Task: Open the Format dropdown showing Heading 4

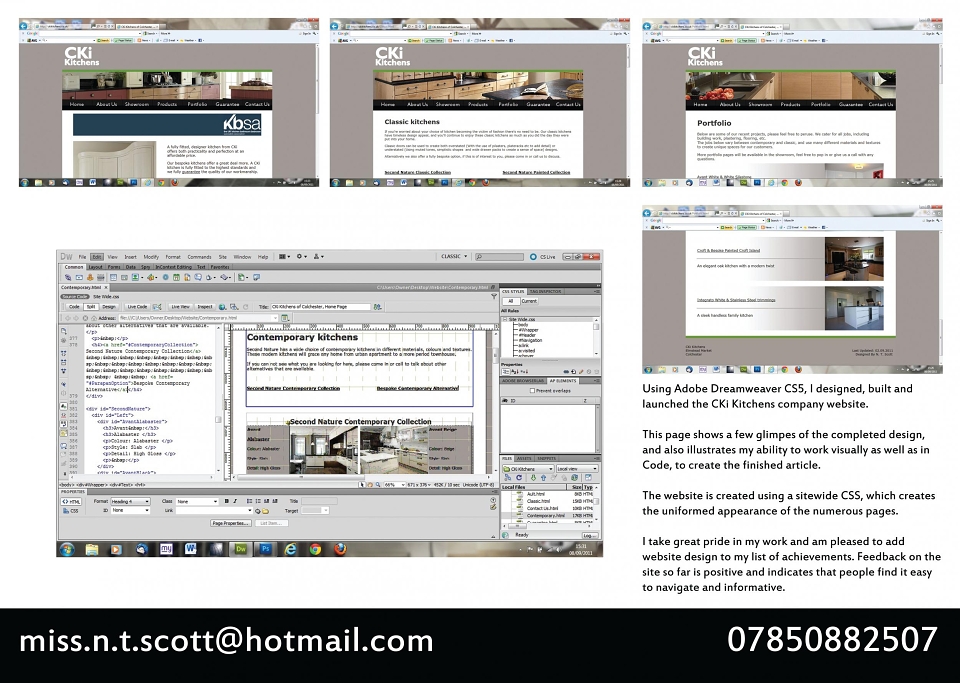Action: (x=130, y=501)
